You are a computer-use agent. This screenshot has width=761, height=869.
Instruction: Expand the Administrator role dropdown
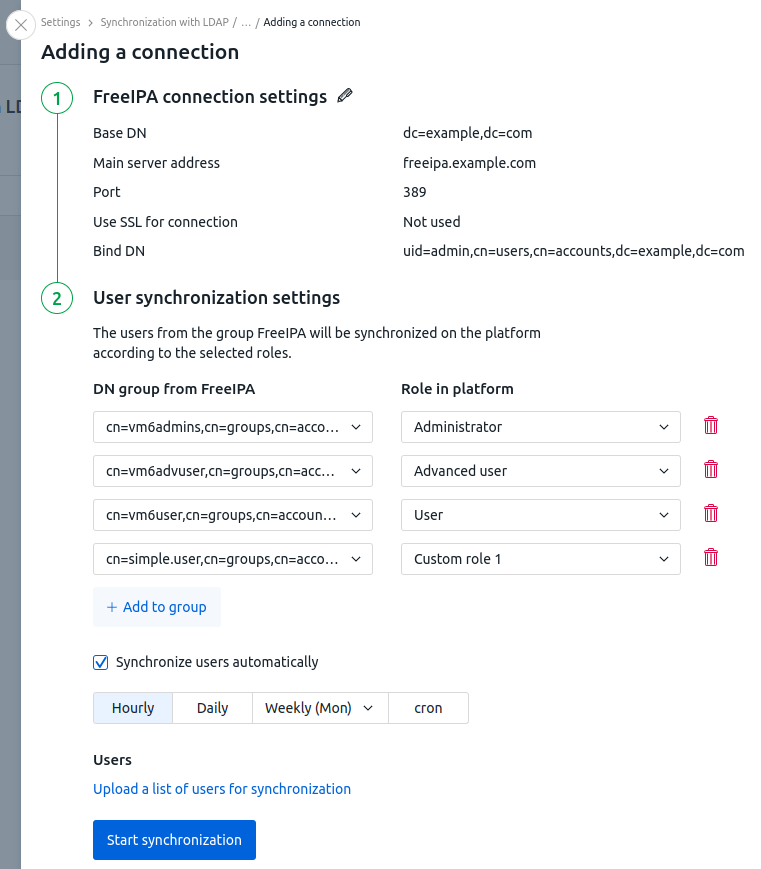[540, 427]
